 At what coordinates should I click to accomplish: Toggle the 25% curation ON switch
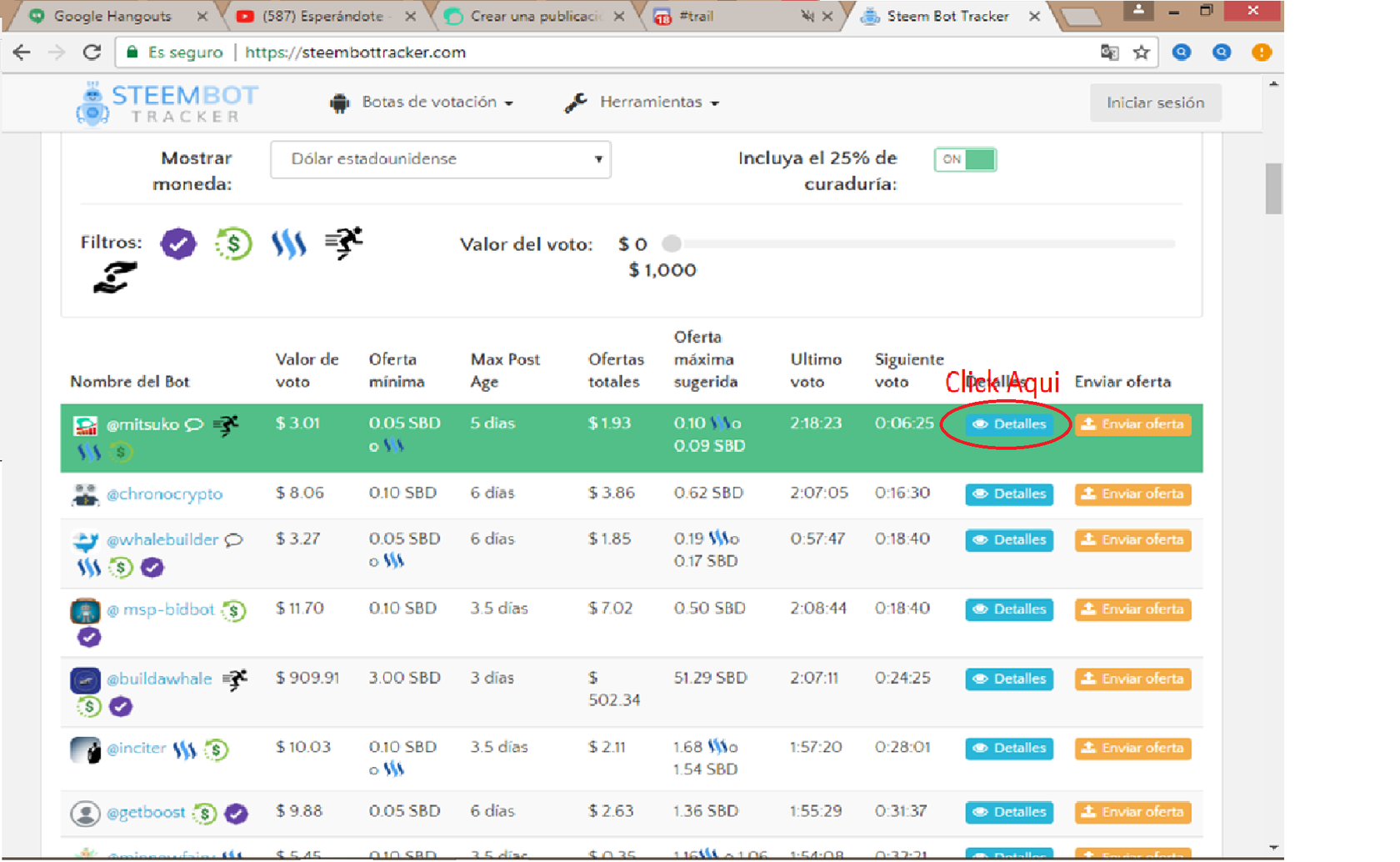pos(965,159)
